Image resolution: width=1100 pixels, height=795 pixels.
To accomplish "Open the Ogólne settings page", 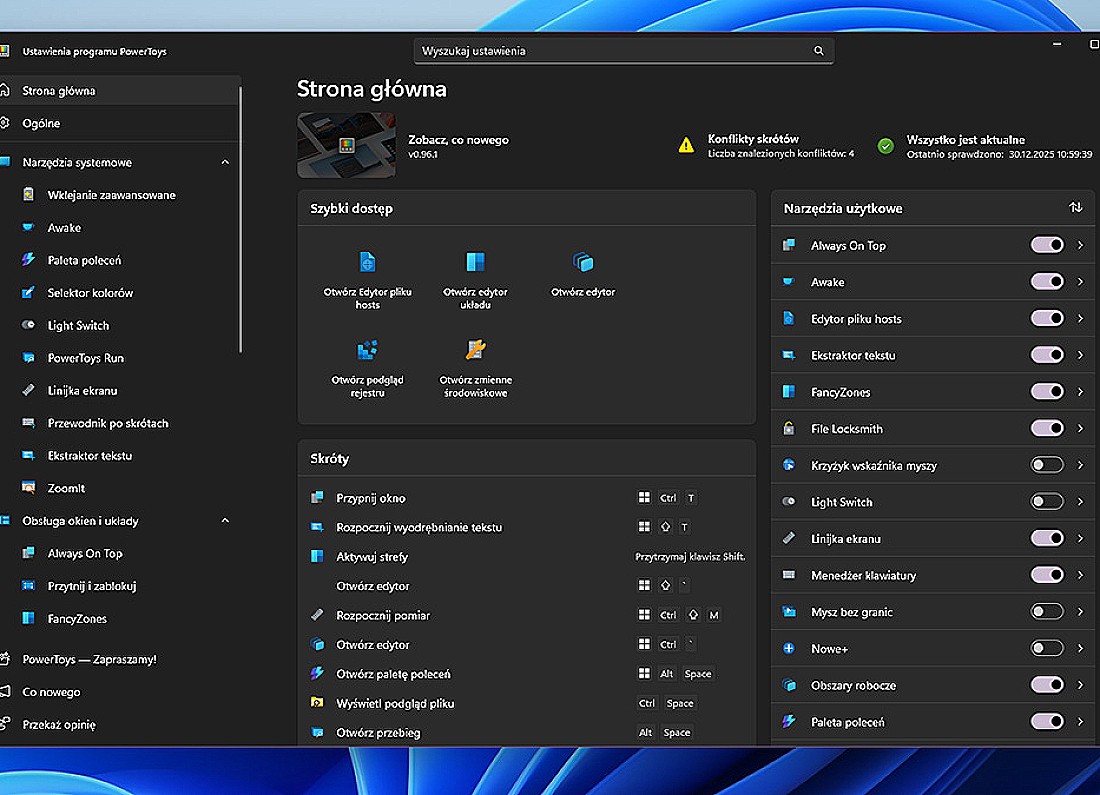I will click(x=42, y=124).
